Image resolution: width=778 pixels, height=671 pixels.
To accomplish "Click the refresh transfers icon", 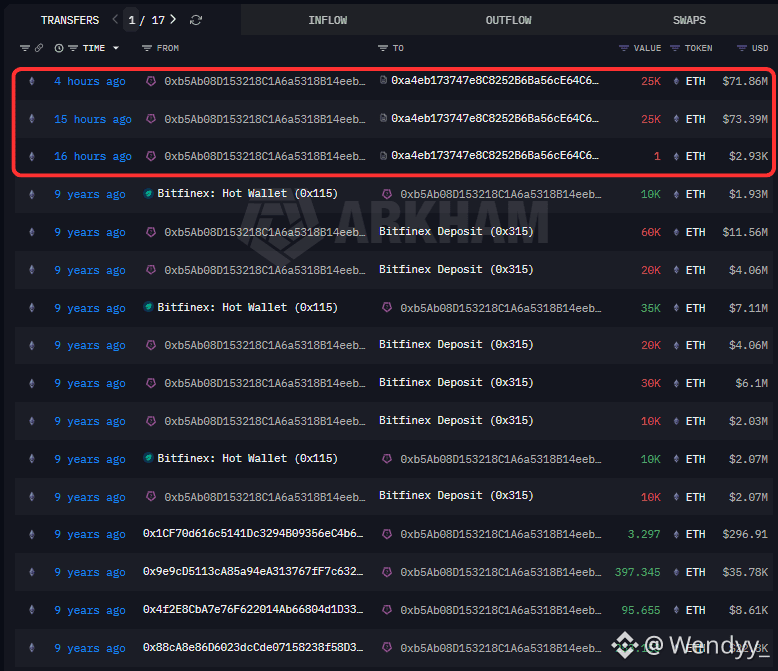I will pyautogui.click(x=196, y=20).
